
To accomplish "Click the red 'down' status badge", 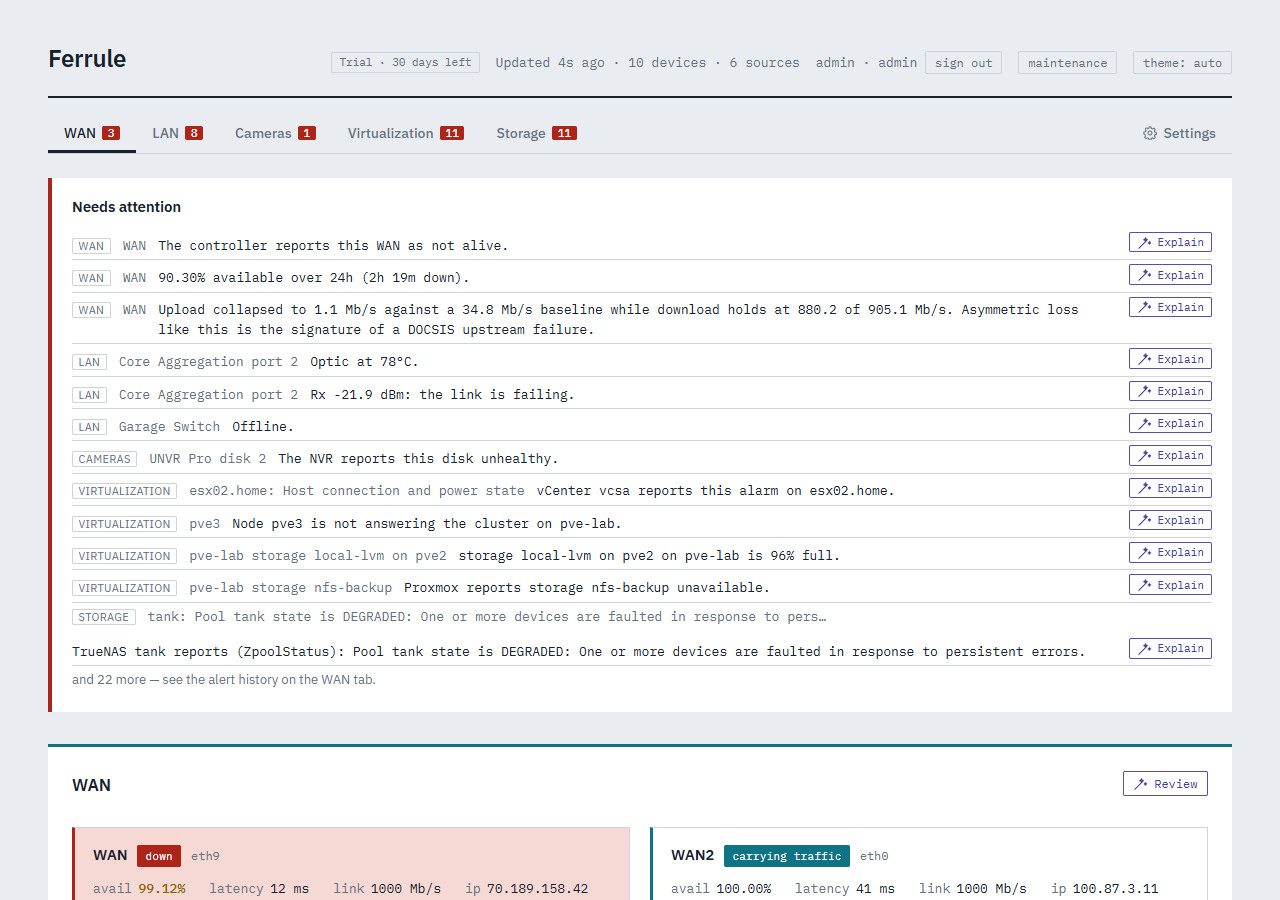I will 159,856.
